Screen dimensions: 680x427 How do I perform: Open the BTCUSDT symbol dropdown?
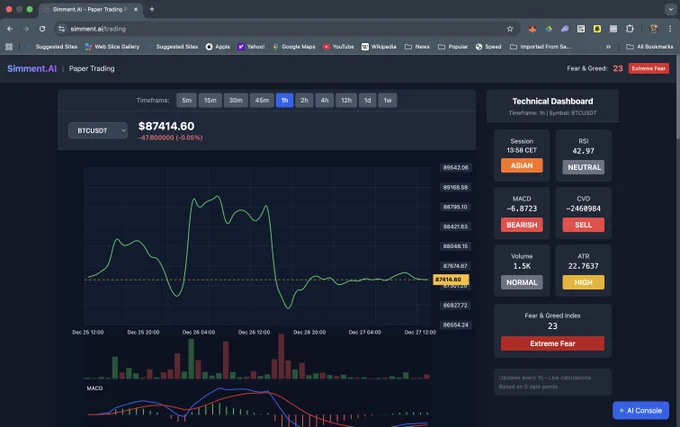[98, 130]
